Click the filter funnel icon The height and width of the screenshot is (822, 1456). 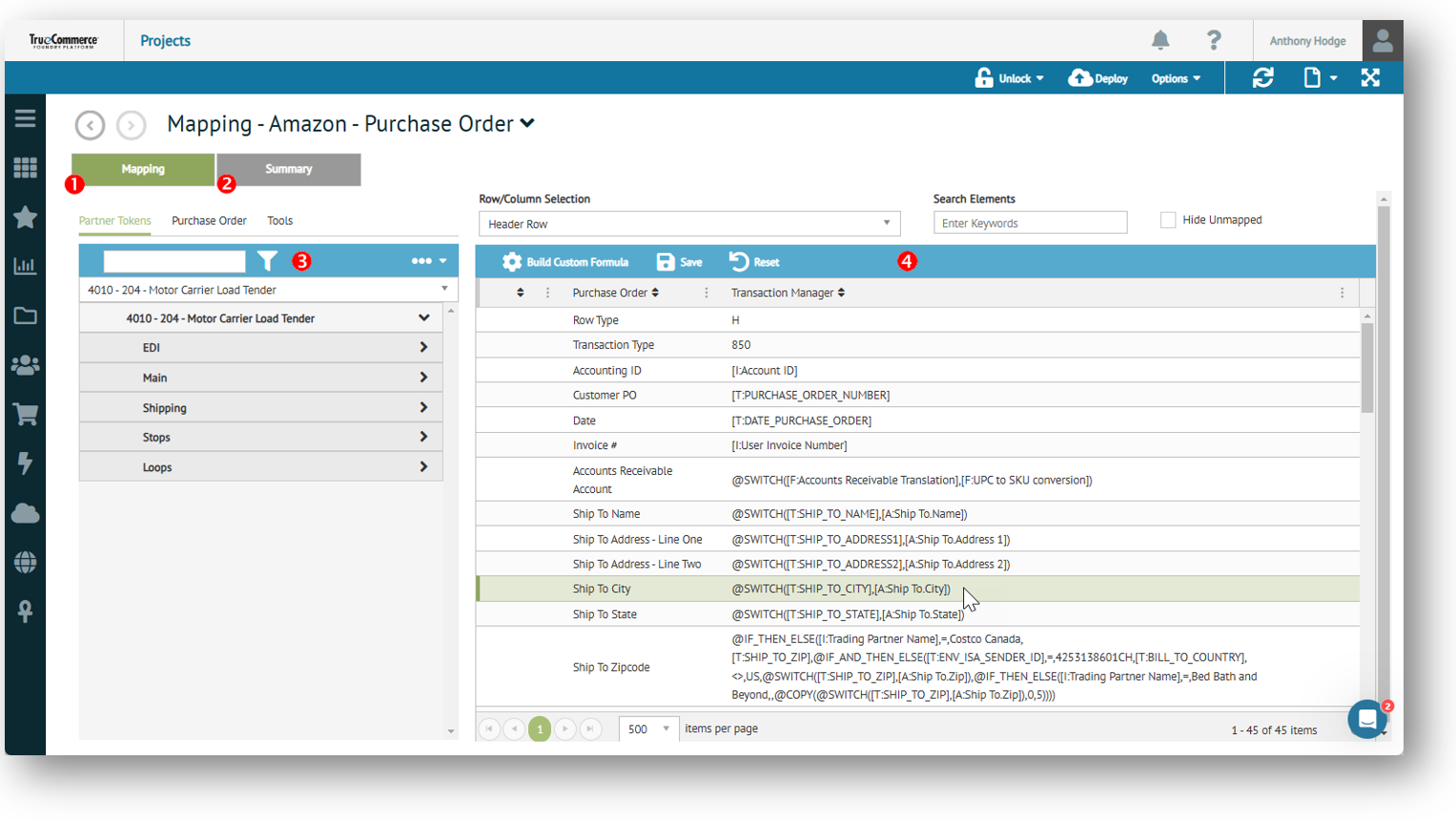pyautogui.click(x=268, y=261)
